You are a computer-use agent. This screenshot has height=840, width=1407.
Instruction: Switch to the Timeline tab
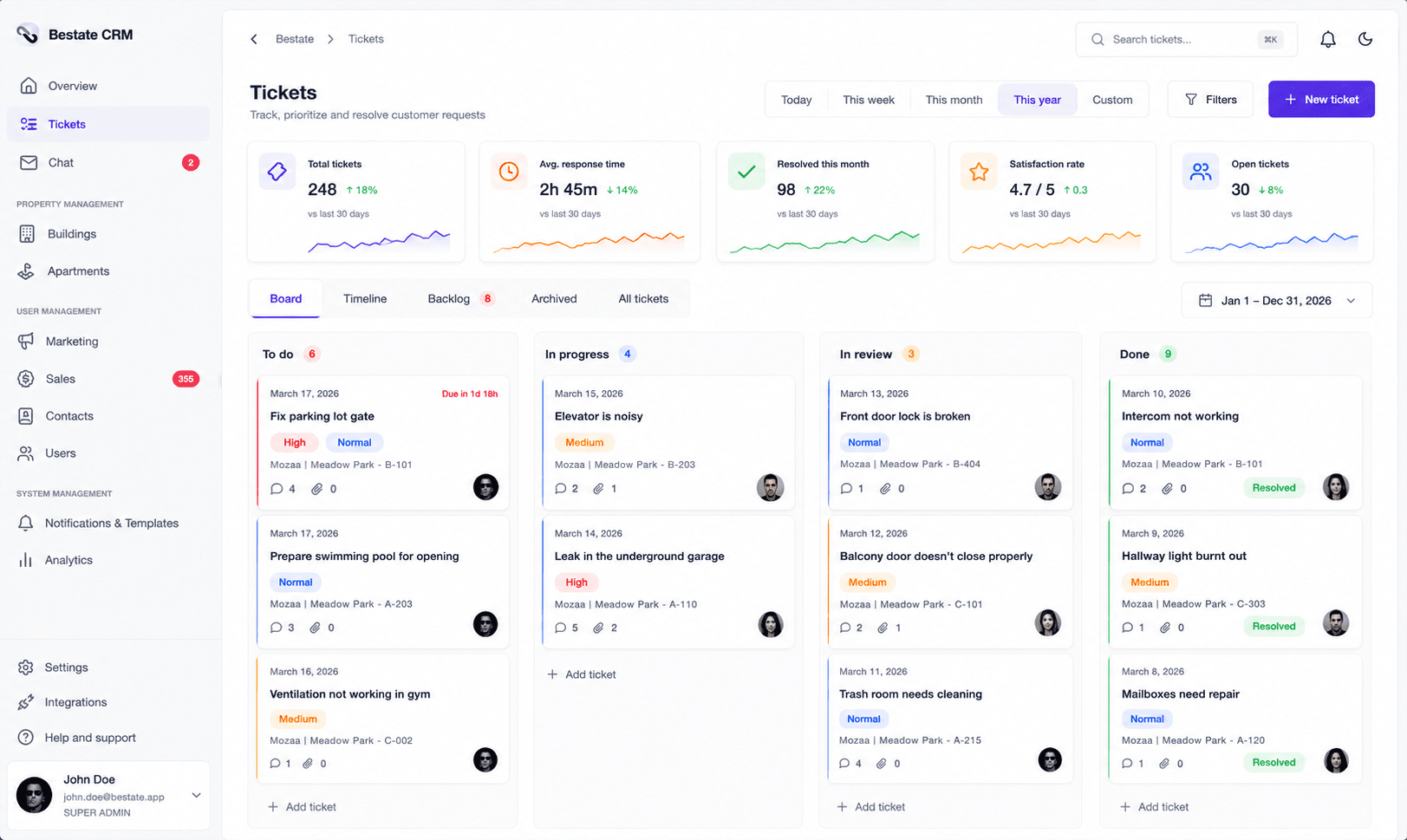coord(365,298)
